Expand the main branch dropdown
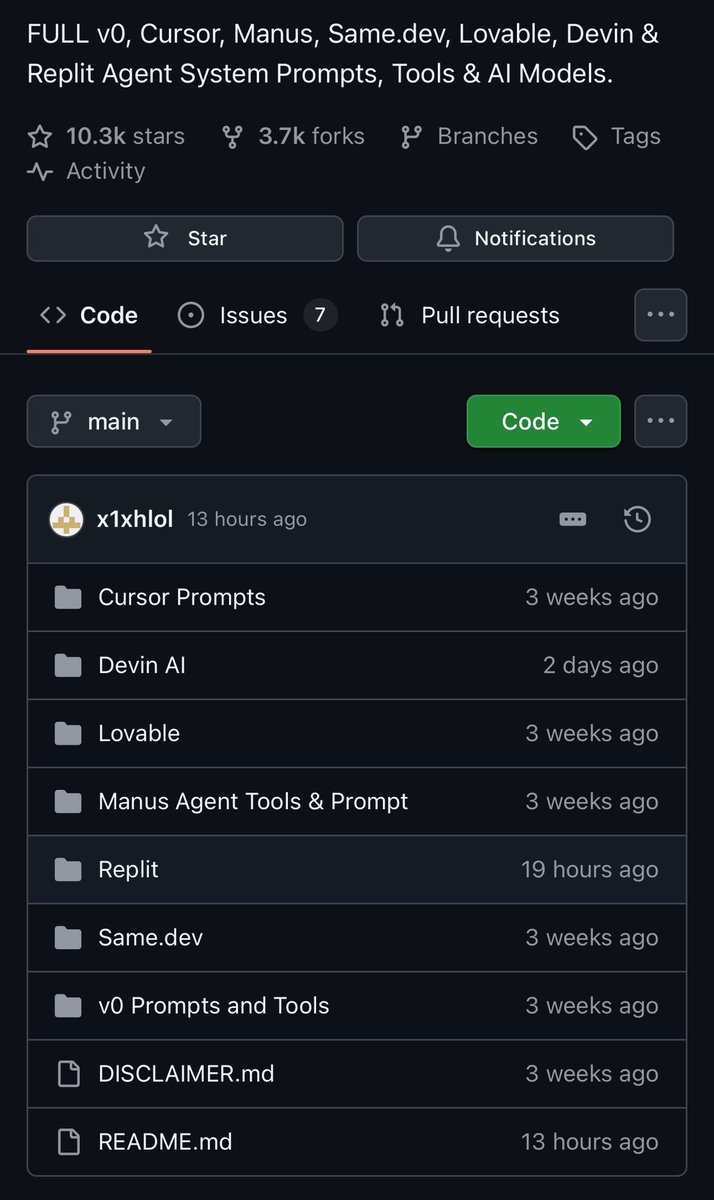This screenshot has height=1200, width=714. pyautogui.click(x=114, y=421)
